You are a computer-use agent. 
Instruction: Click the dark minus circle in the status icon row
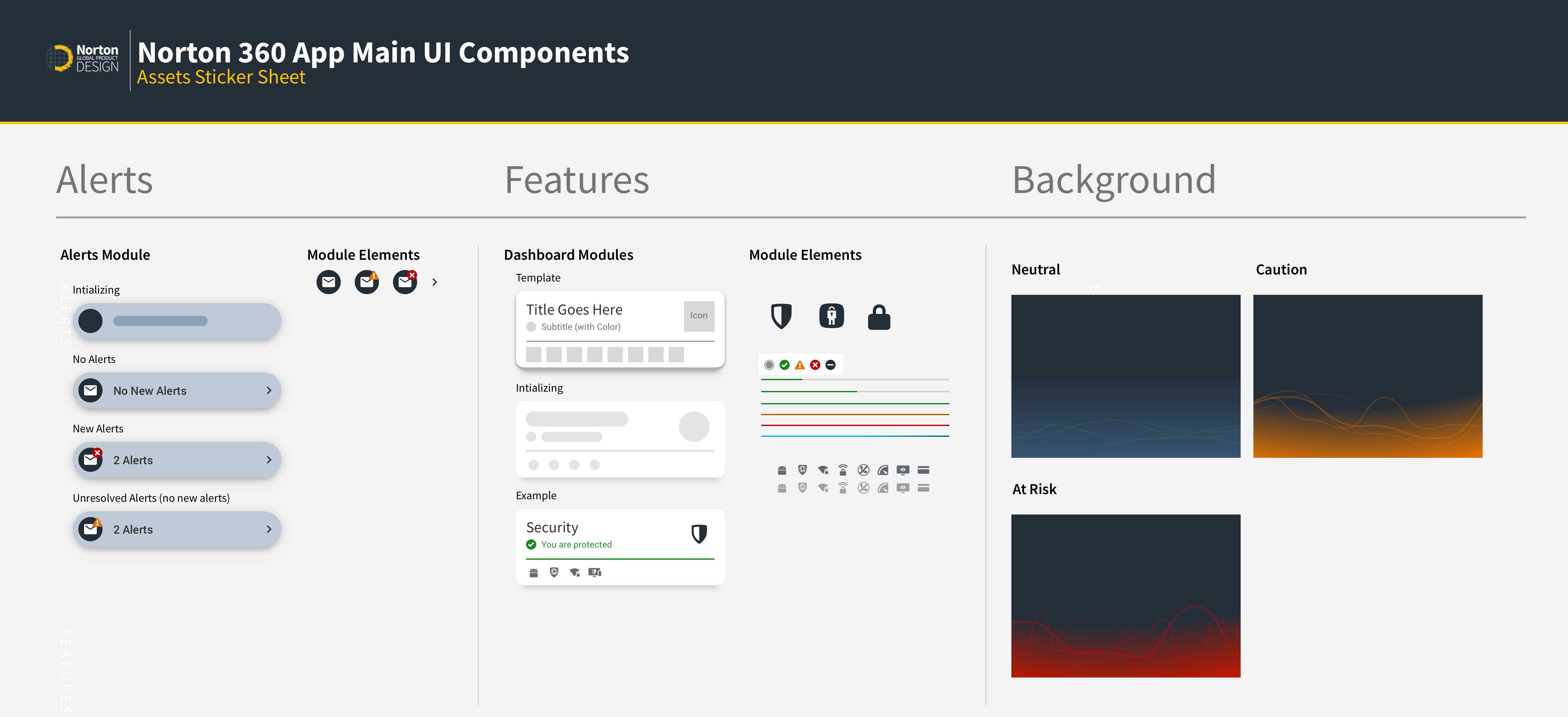tap(830, 365)
